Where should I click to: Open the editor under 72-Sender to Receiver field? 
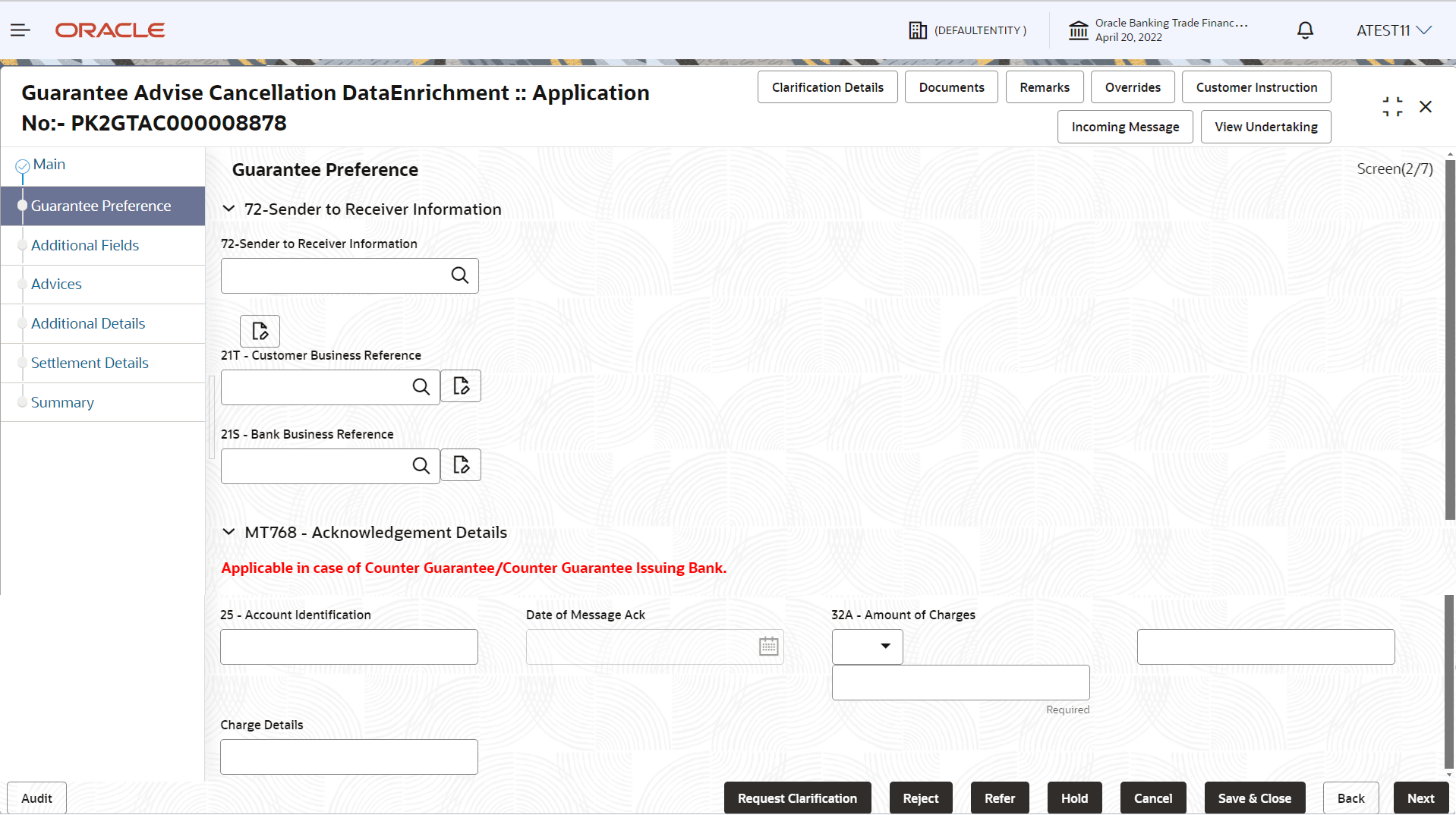coord(260,331)
